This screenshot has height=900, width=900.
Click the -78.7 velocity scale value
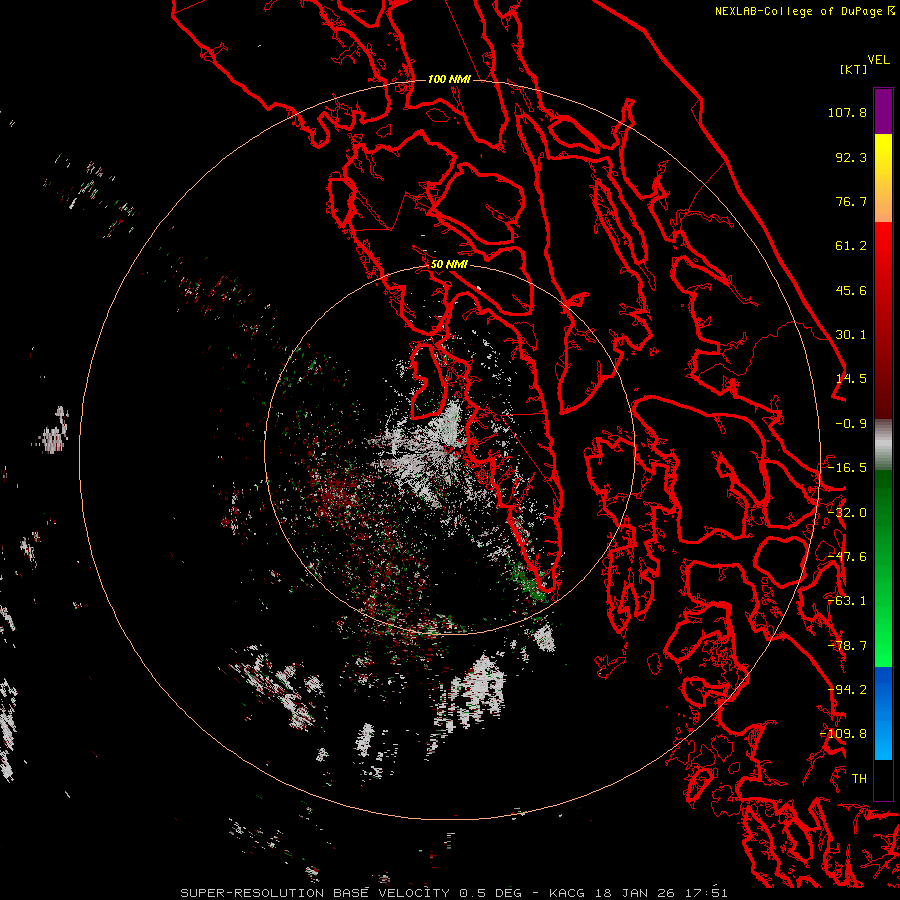pyautogui.click(x=847, y=646)
